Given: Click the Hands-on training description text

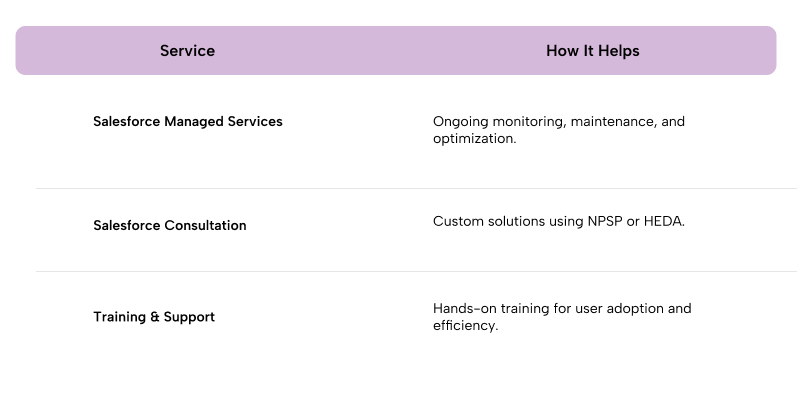Looking at the screenshot, I should (562, 317).
